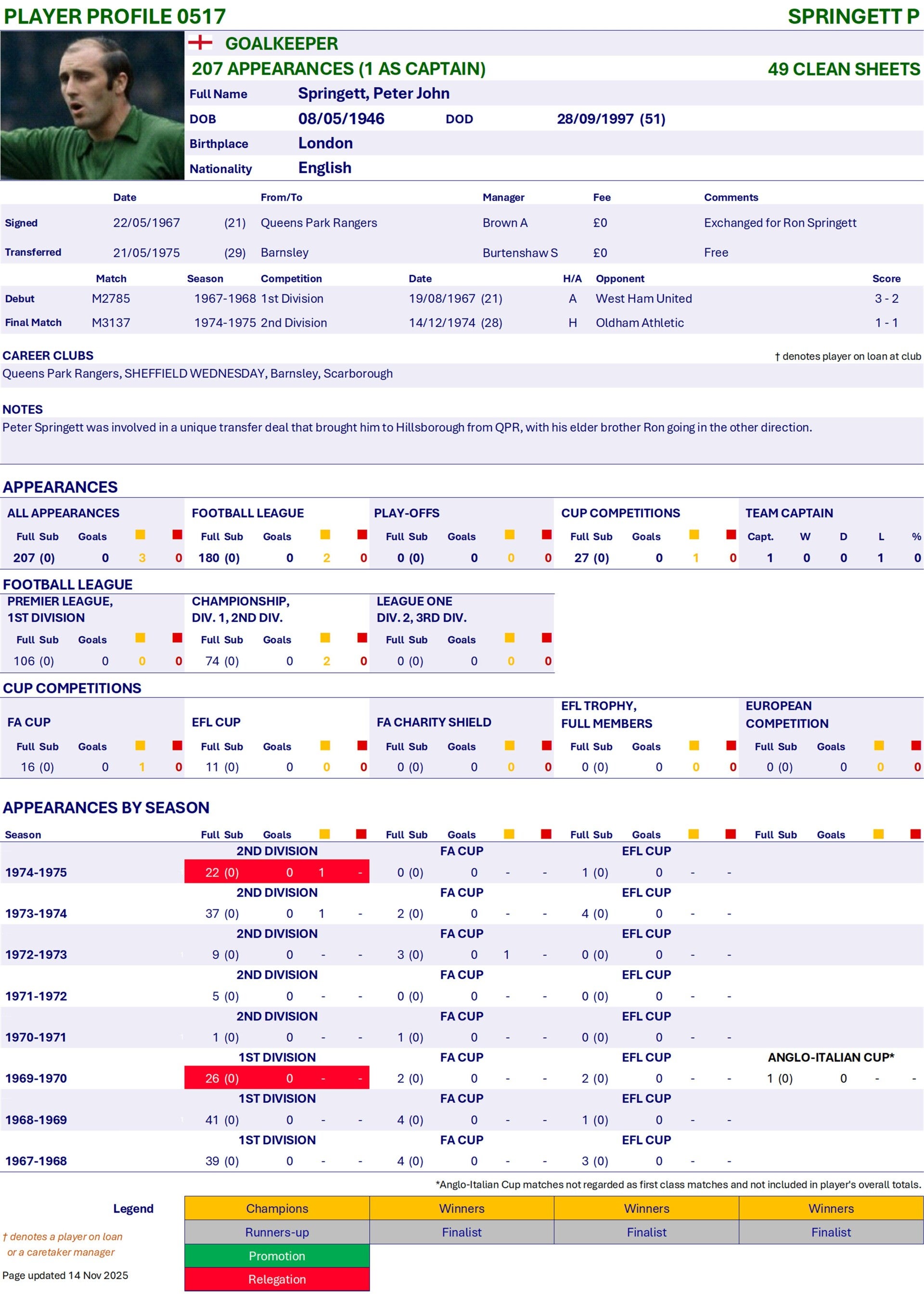Click the green Promotion legend box

point(277,1256)
